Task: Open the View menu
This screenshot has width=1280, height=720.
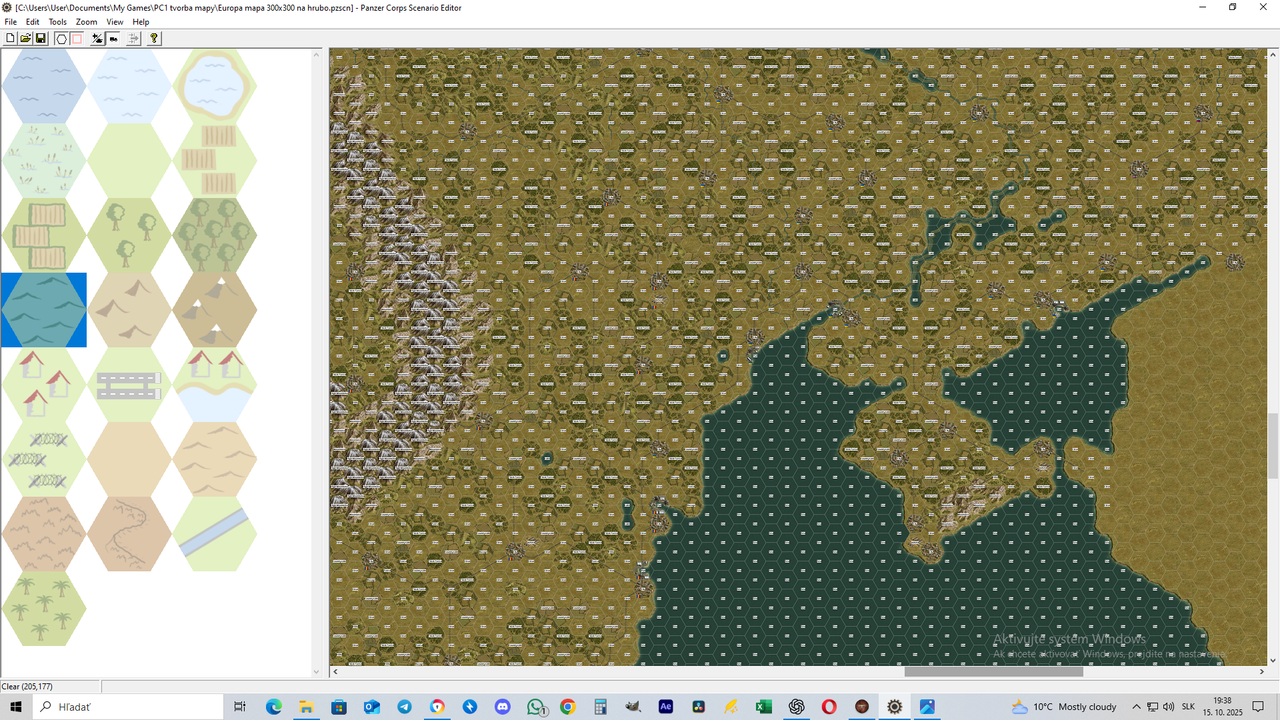Action: (115, 22)
